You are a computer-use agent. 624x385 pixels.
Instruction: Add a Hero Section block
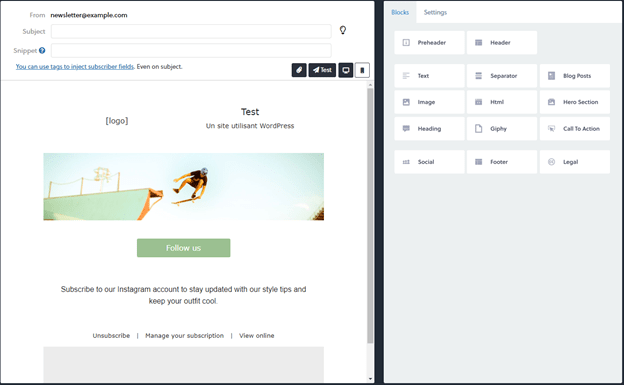pos(574,102)
